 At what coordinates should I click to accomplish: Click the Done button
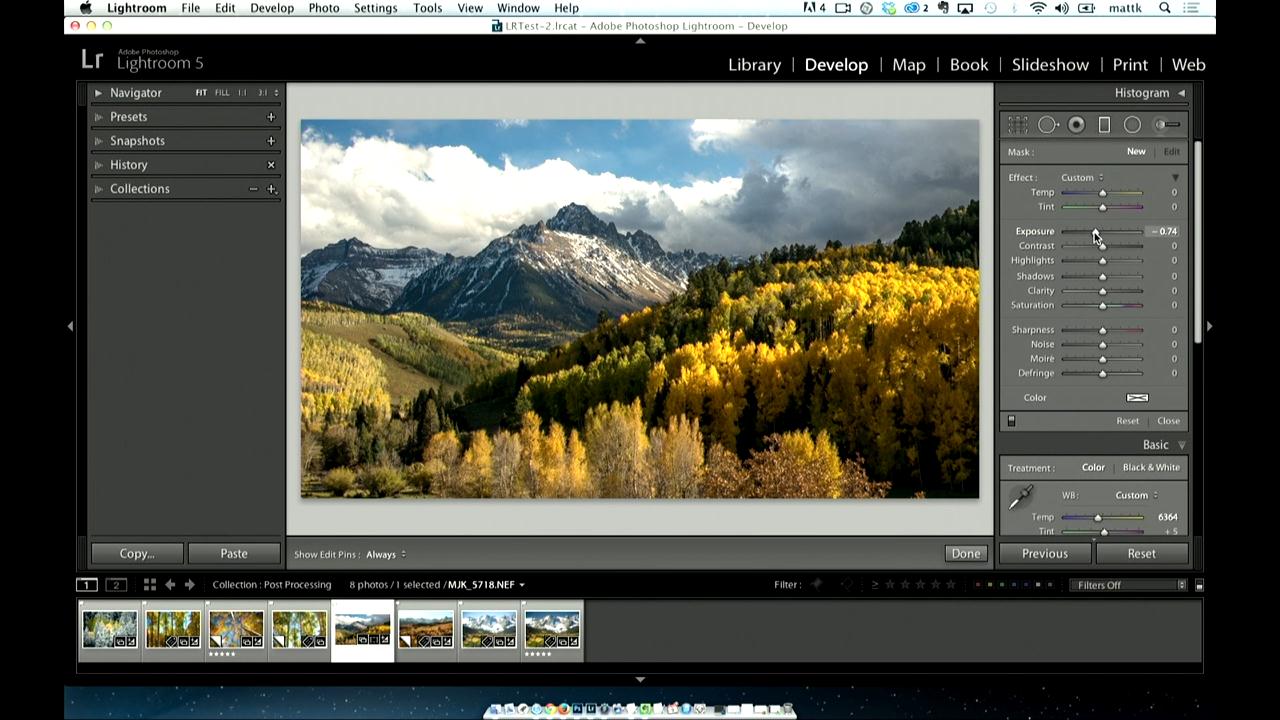click(965, 553)
